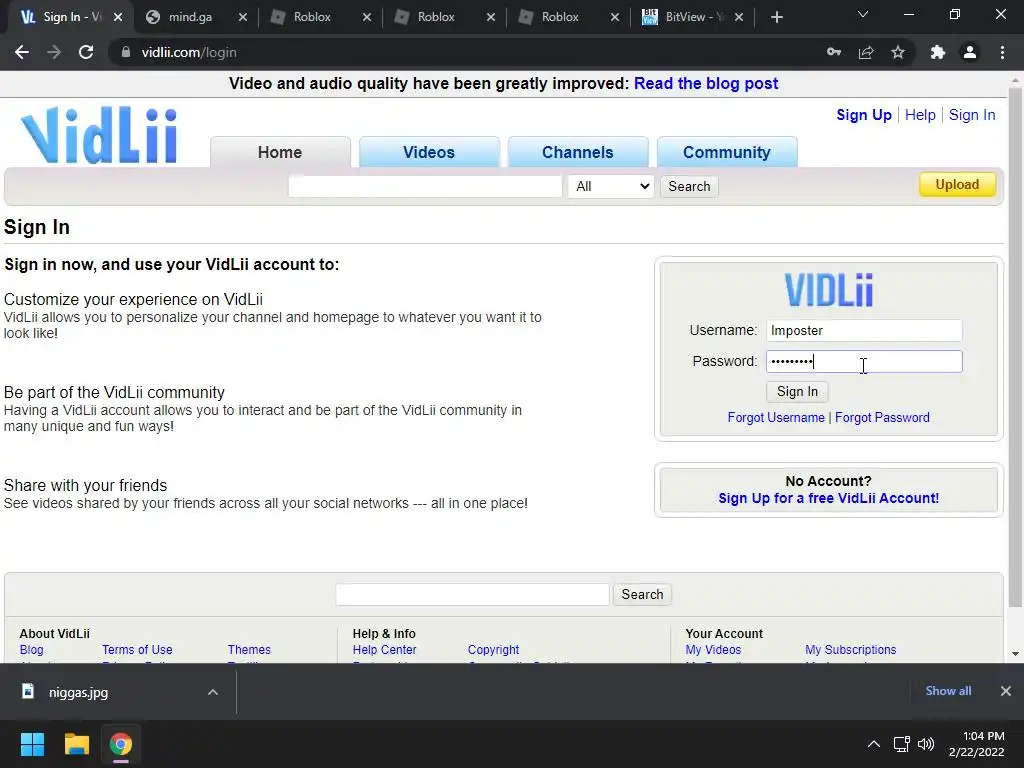Image resolution: width=1024 pixels, height=768 pixels.
Task: Select the Community navigation tab
Action: (727, 152)
